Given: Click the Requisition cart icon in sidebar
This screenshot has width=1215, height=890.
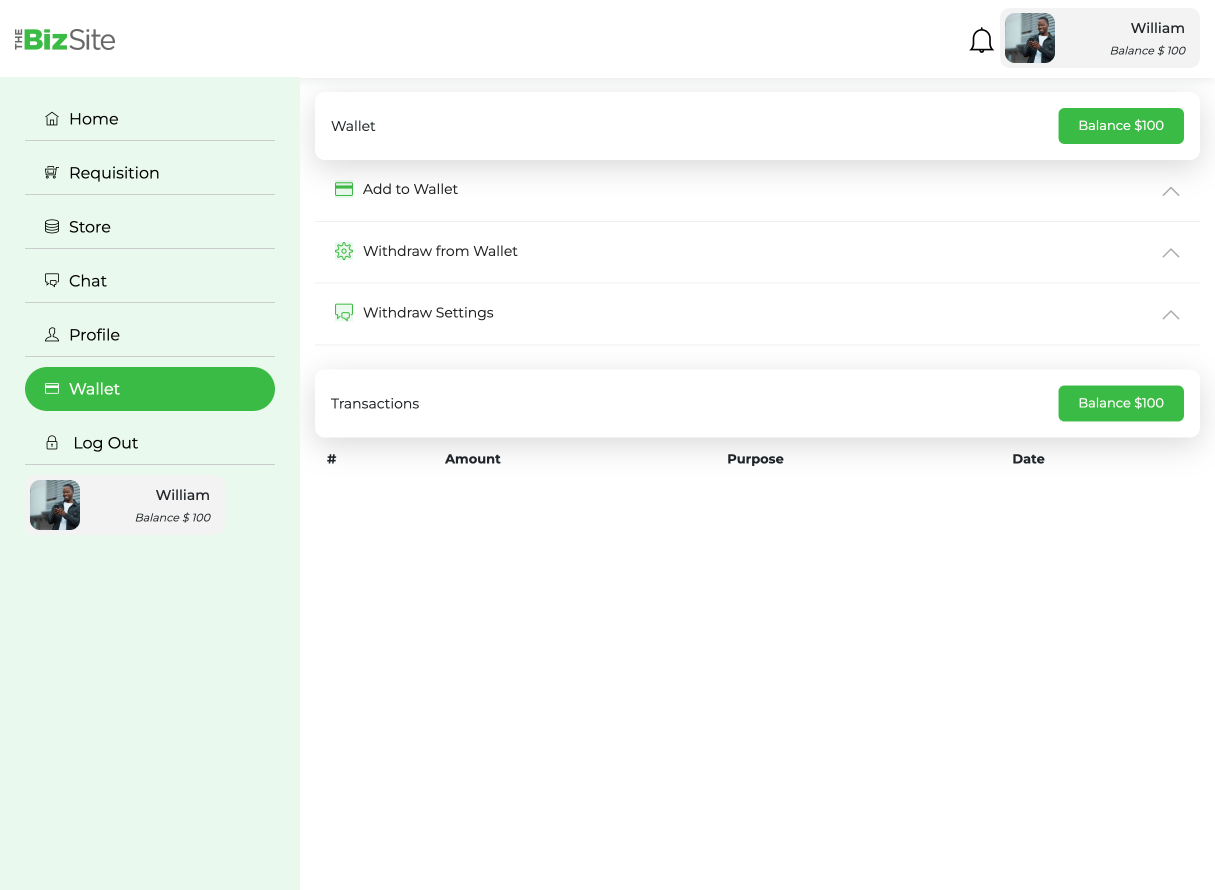Looking at the screenshot, I should point(52,173).
